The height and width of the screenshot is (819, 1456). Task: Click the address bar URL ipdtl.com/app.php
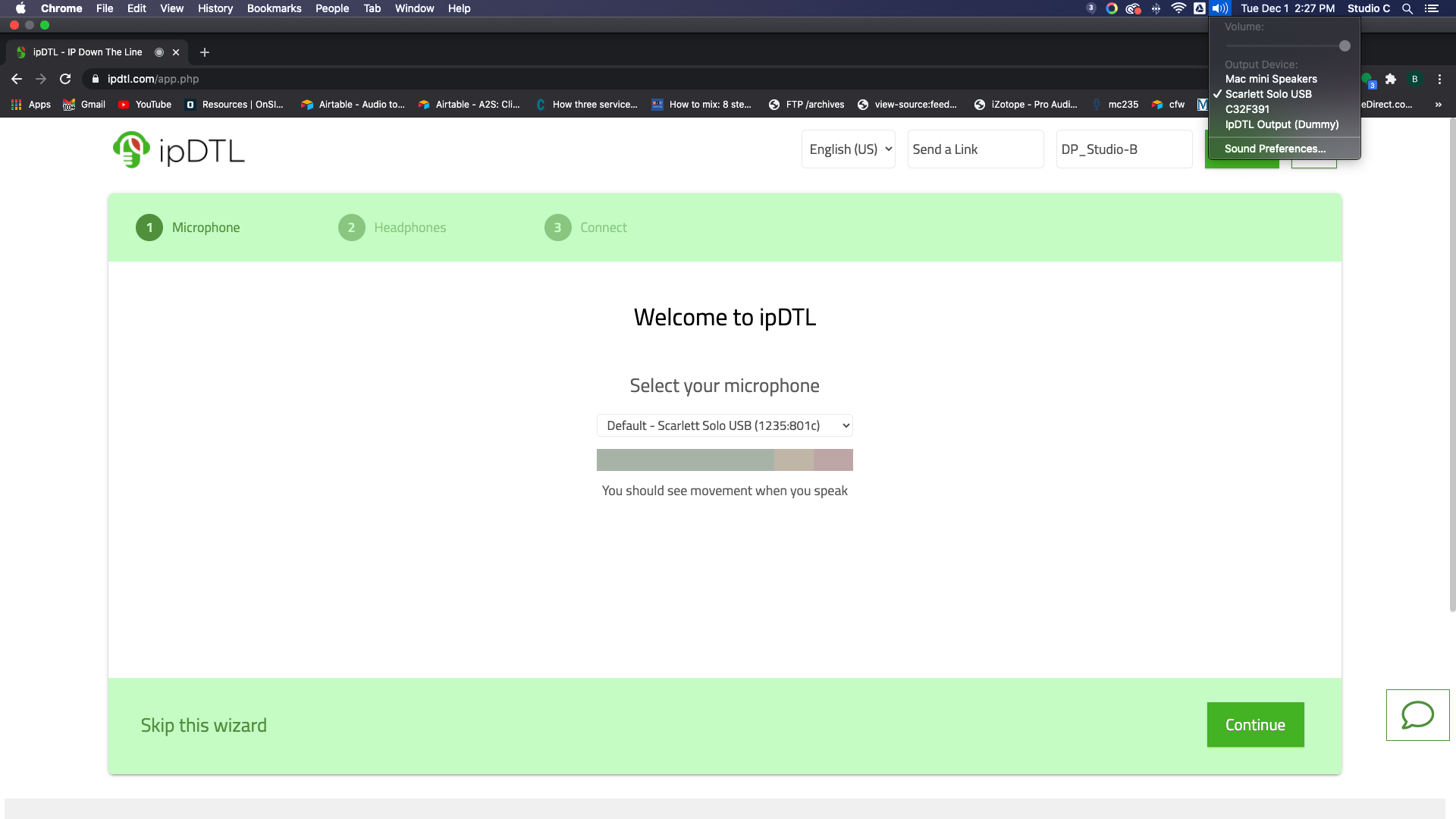153,79
